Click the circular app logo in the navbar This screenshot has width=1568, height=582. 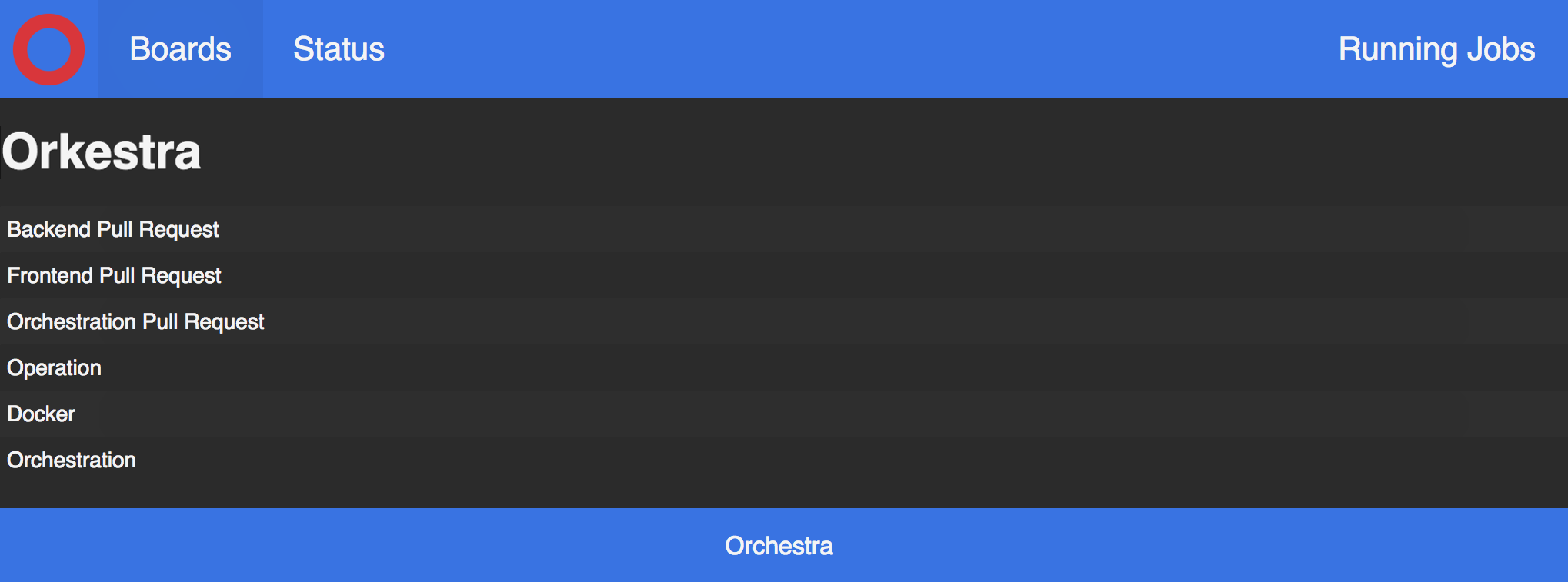[x=49, y=48]
